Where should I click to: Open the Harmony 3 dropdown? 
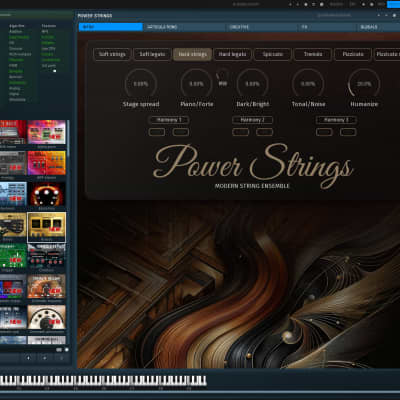(336, 120)
